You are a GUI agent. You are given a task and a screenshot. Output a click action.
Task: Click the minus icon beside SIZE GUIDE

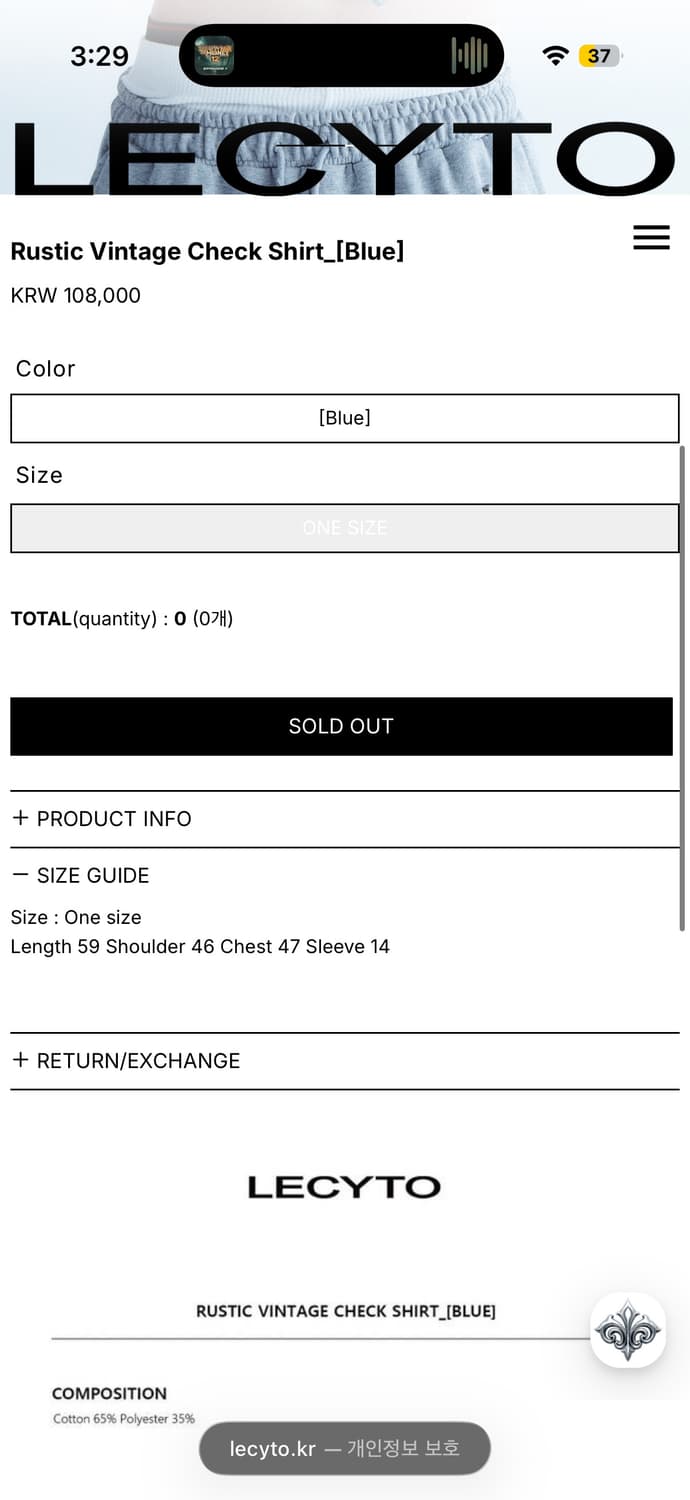coord(20,875)
